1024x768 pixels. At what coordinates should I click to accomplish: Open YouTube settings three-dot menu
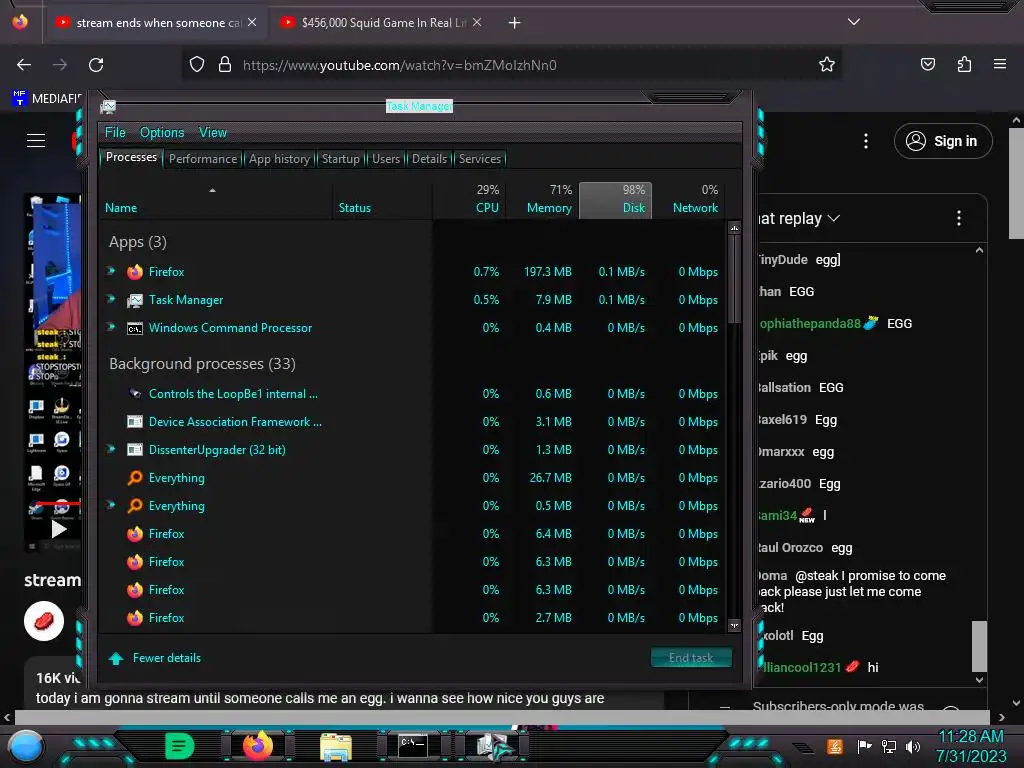pyautogui.click(x=866, y=141)
